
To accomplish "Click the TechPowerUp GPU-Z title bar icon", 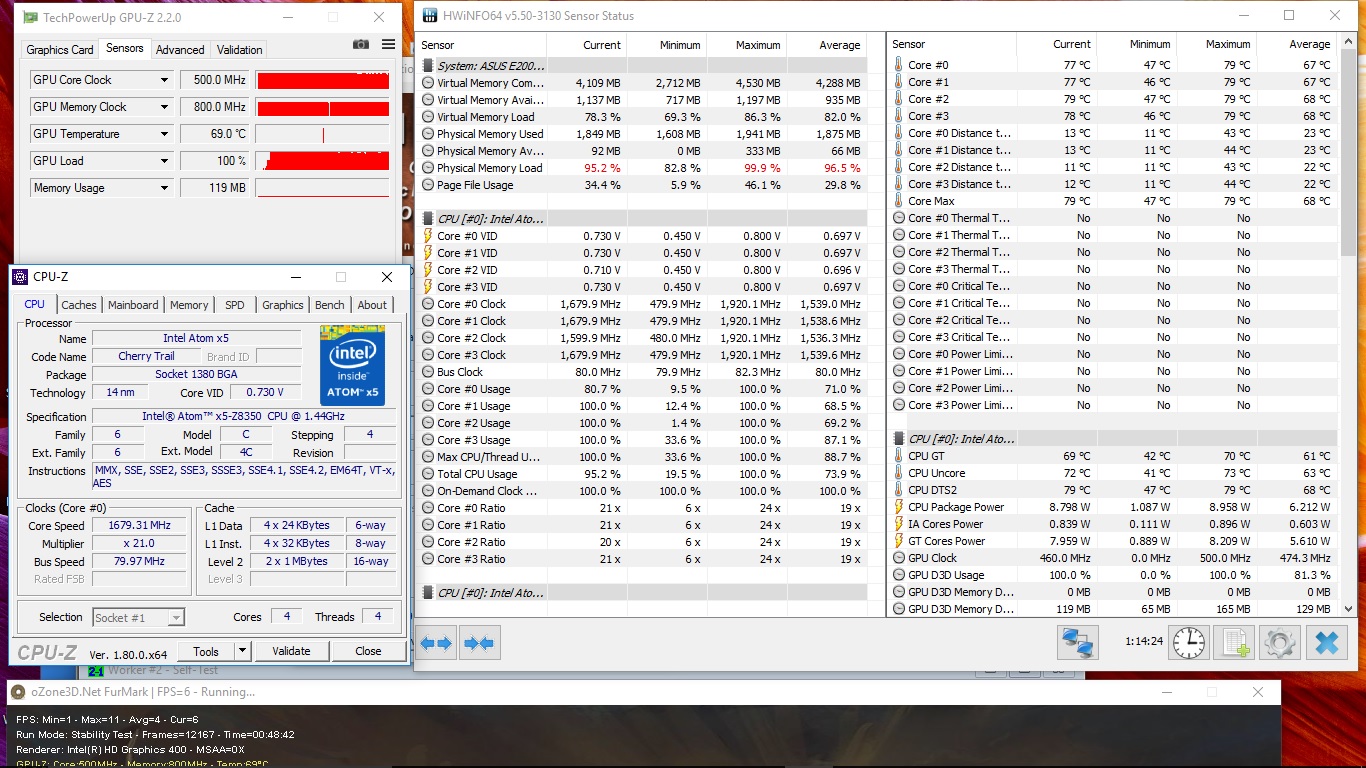I will pyautogui.click(x=31, y=18).
